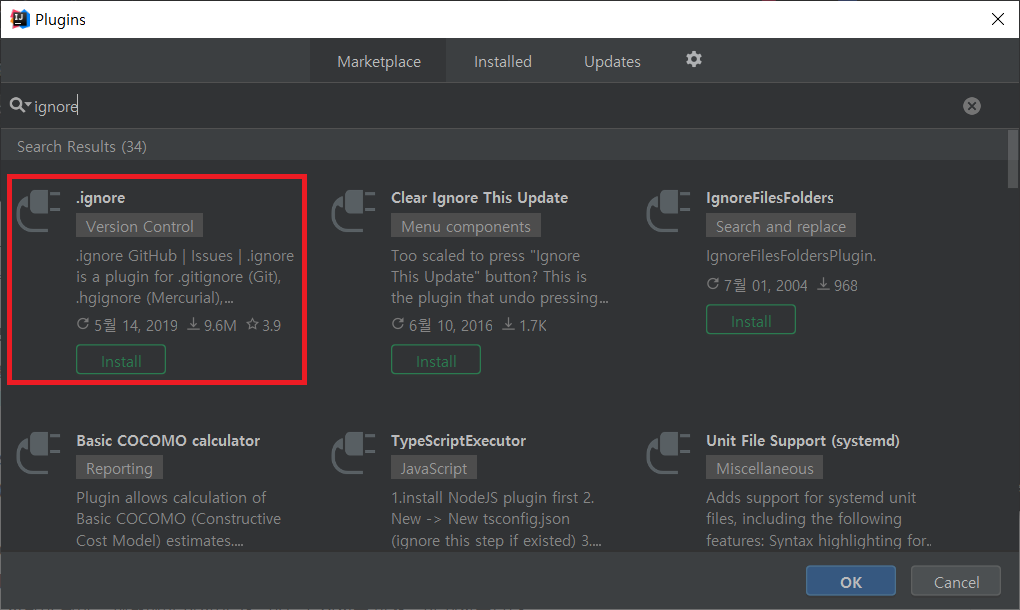
Task: Click the IgnoreFilesFoldersPlugin. description text
Action: pyautogui.click(x=791, y=256)
